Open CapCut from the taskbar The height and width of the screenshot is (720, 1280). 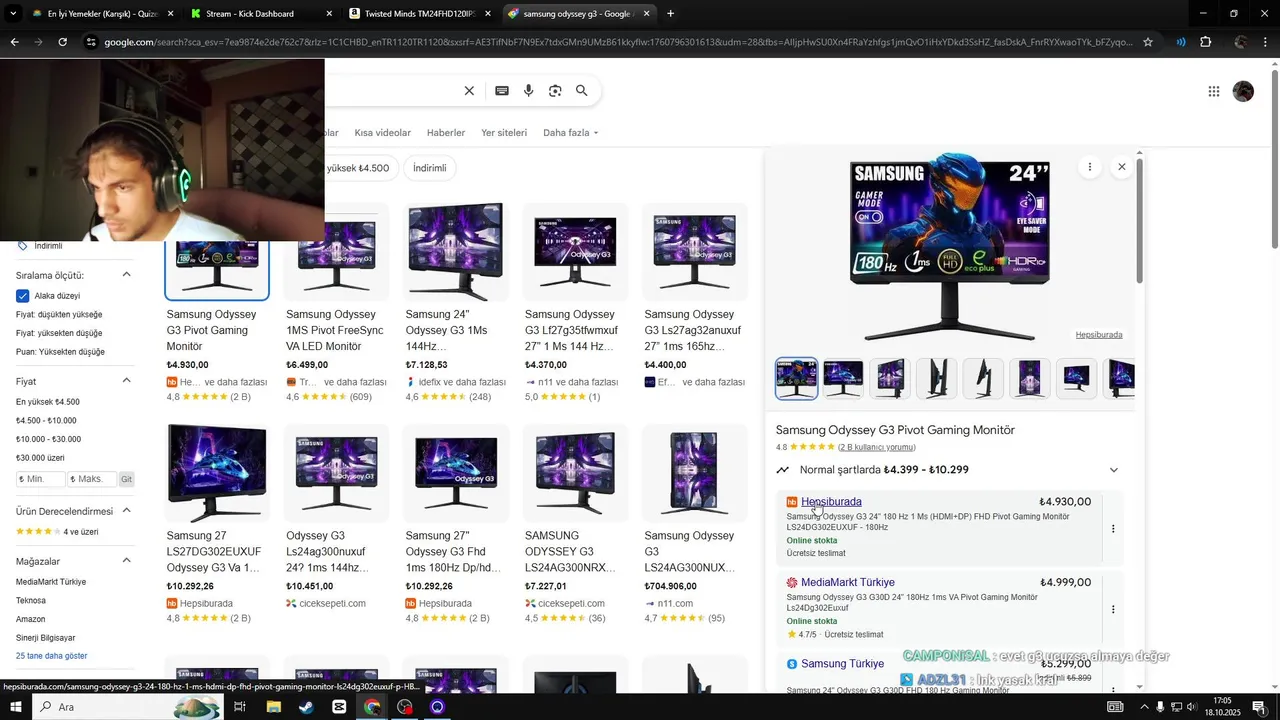tap(339, 707)
